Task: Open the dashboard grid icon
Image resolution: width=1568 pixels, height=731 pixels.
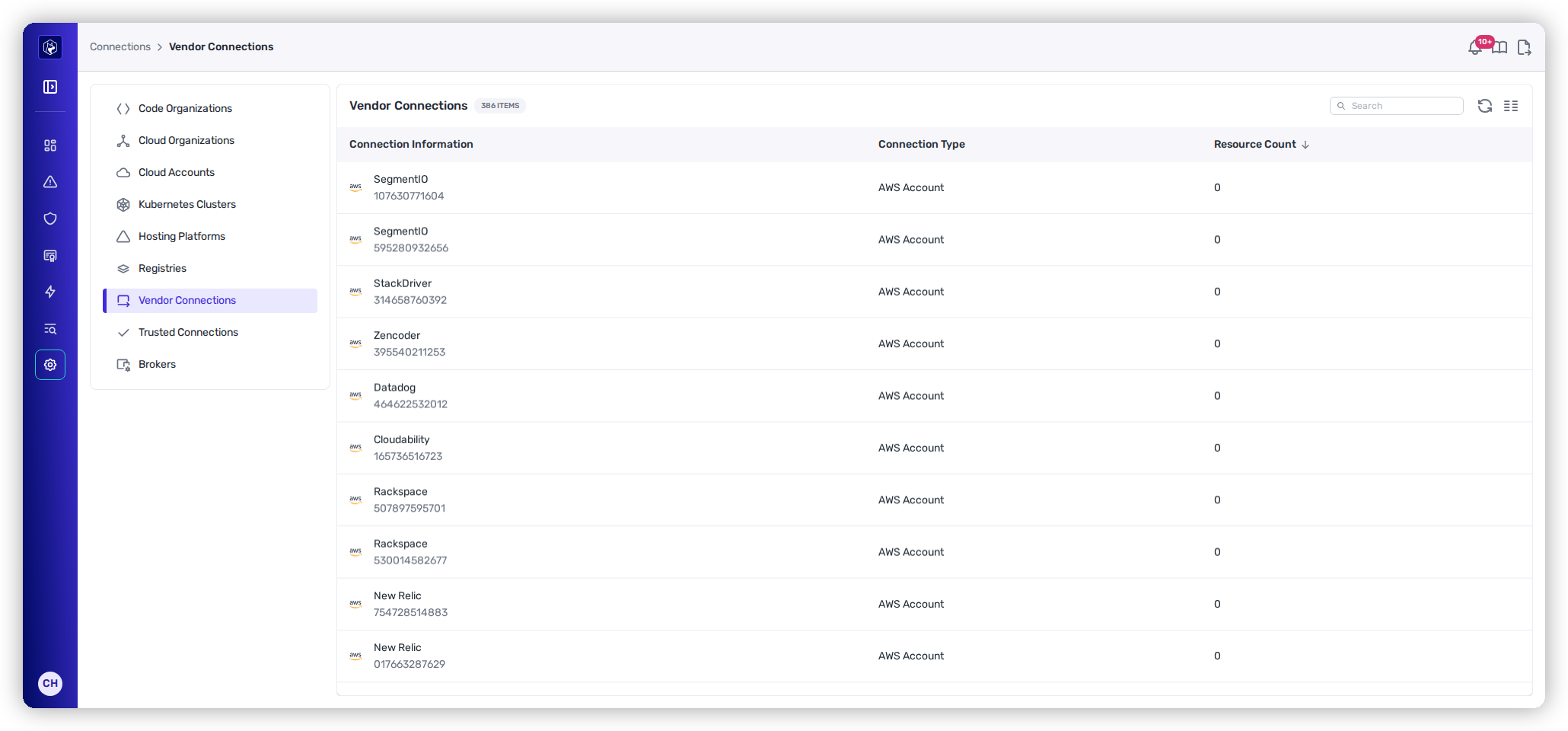Action: [x=50, y=145]
